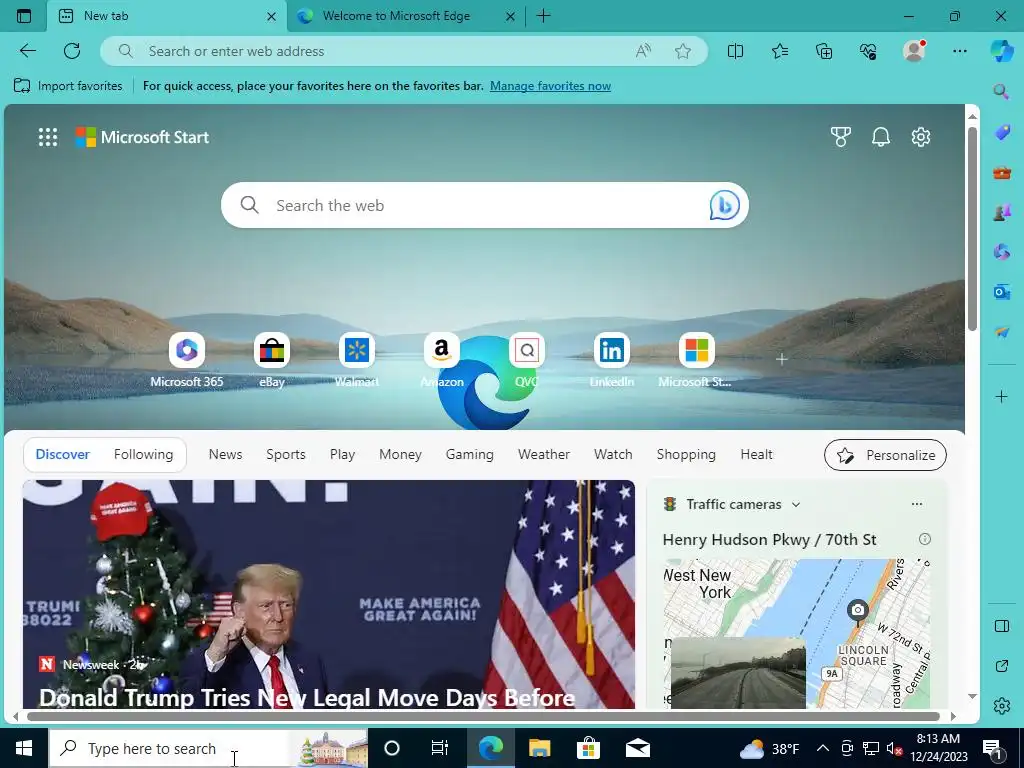Expand the Traffic cameras card dropdown

[795, 505]
